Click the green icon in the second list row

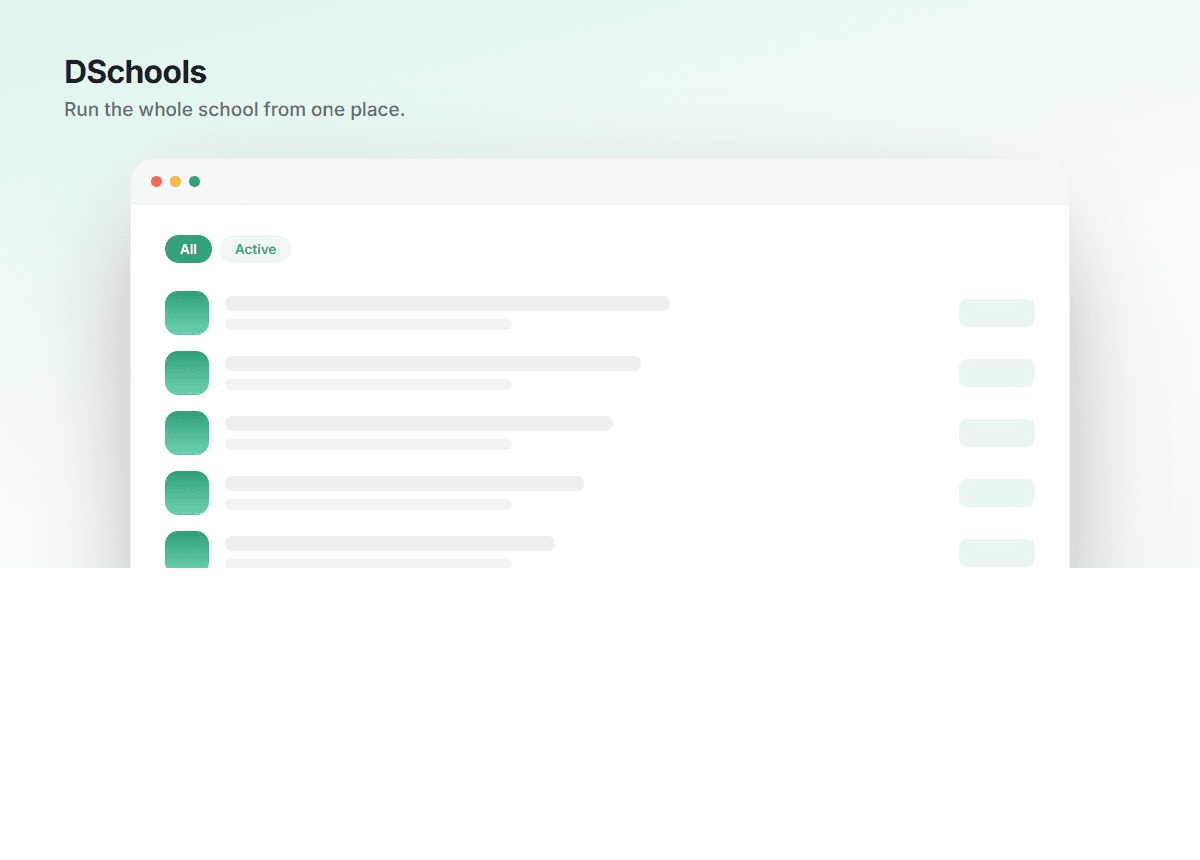(x=187, y=373)
